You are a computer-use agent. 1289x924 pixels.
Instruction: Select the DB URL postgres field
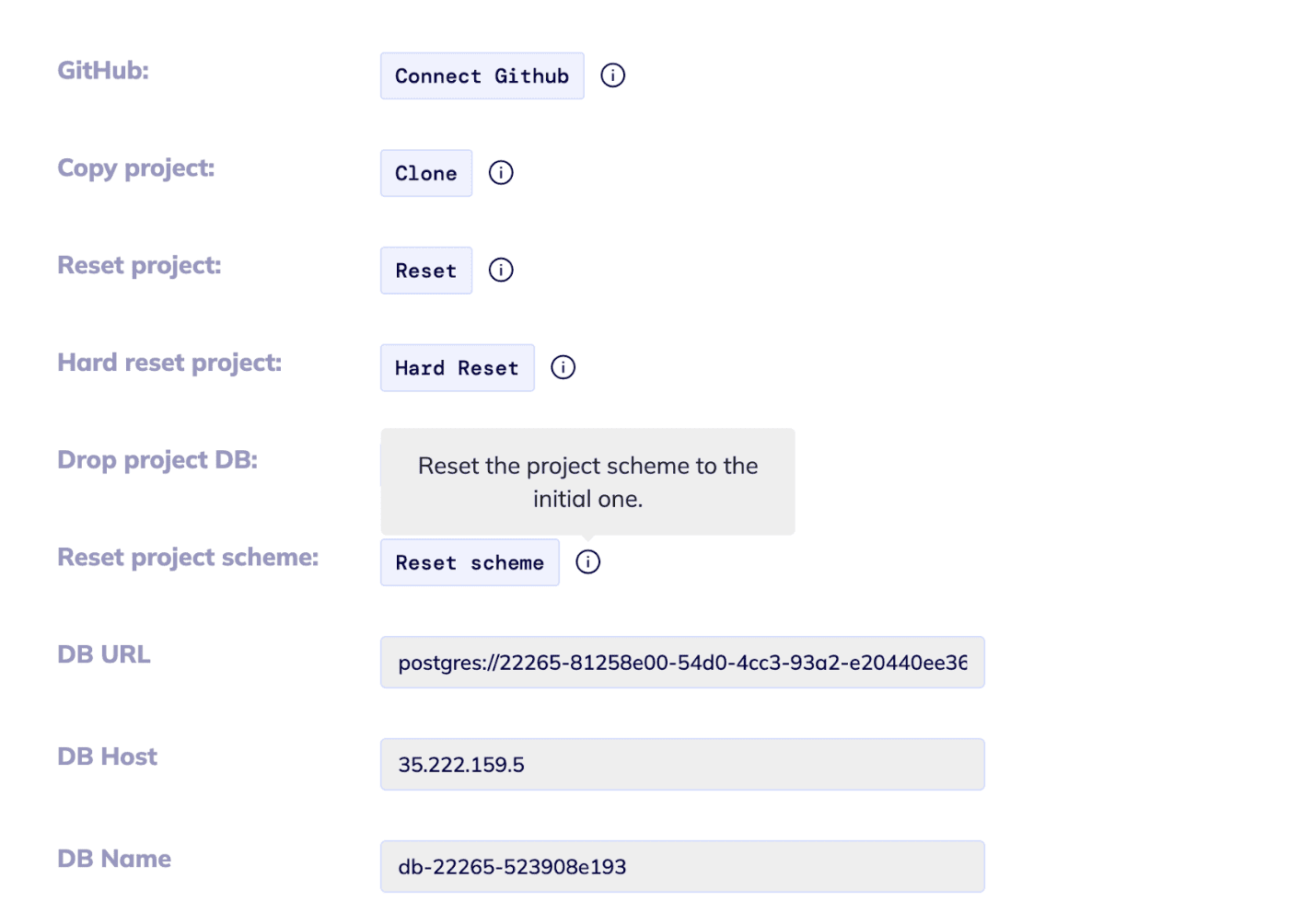pyautogui.click(x=682, y=663)
